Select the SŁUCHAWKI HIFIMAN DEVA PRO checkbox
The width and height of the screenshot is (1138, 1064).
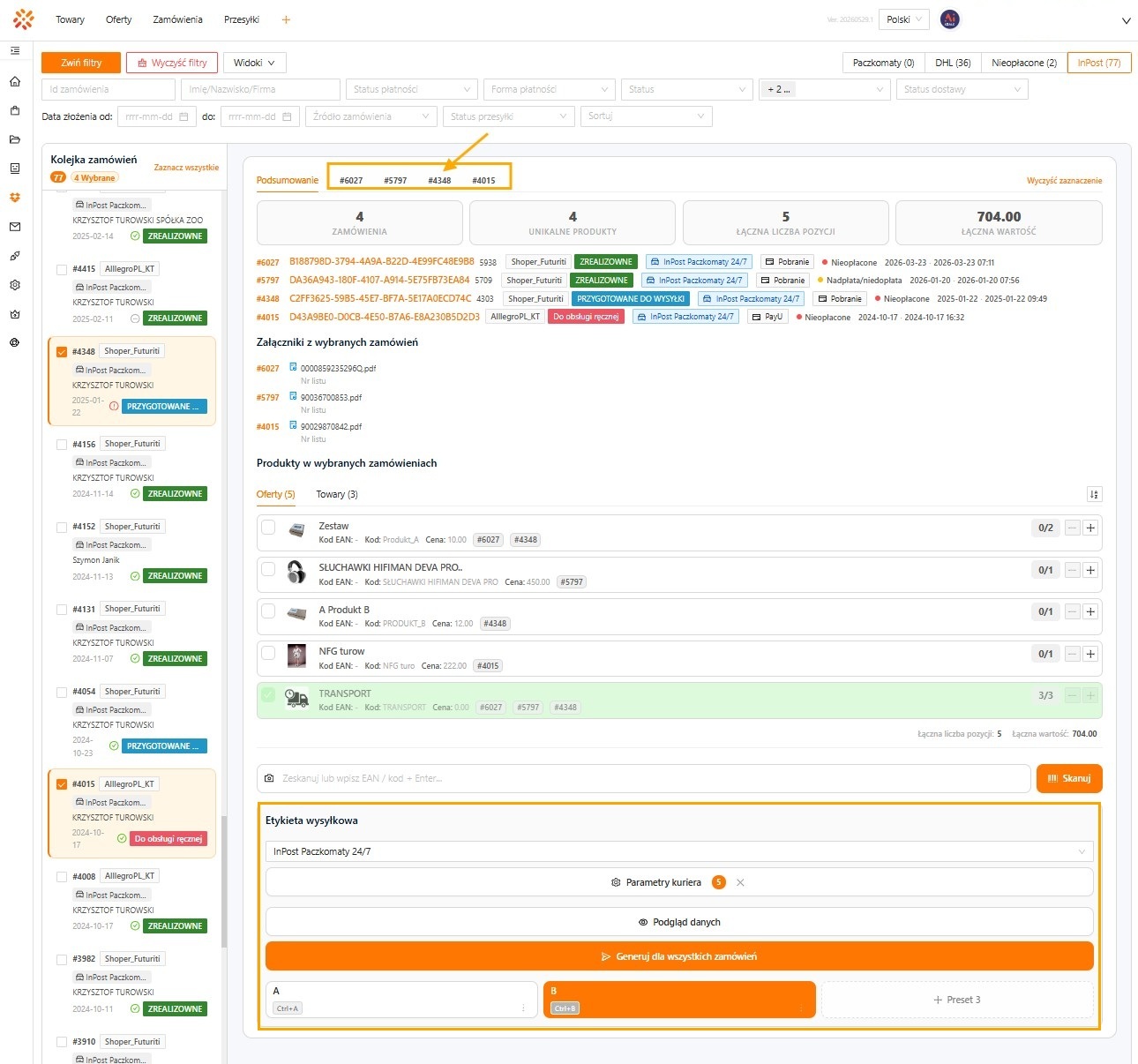point(268,569)
